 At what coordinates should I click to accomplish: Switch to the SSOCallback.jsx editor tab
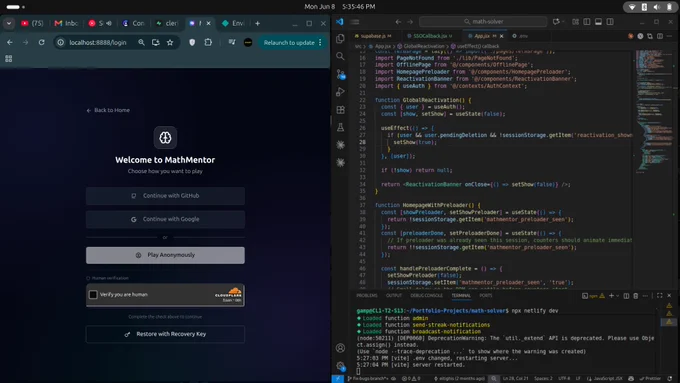[430, 36]
